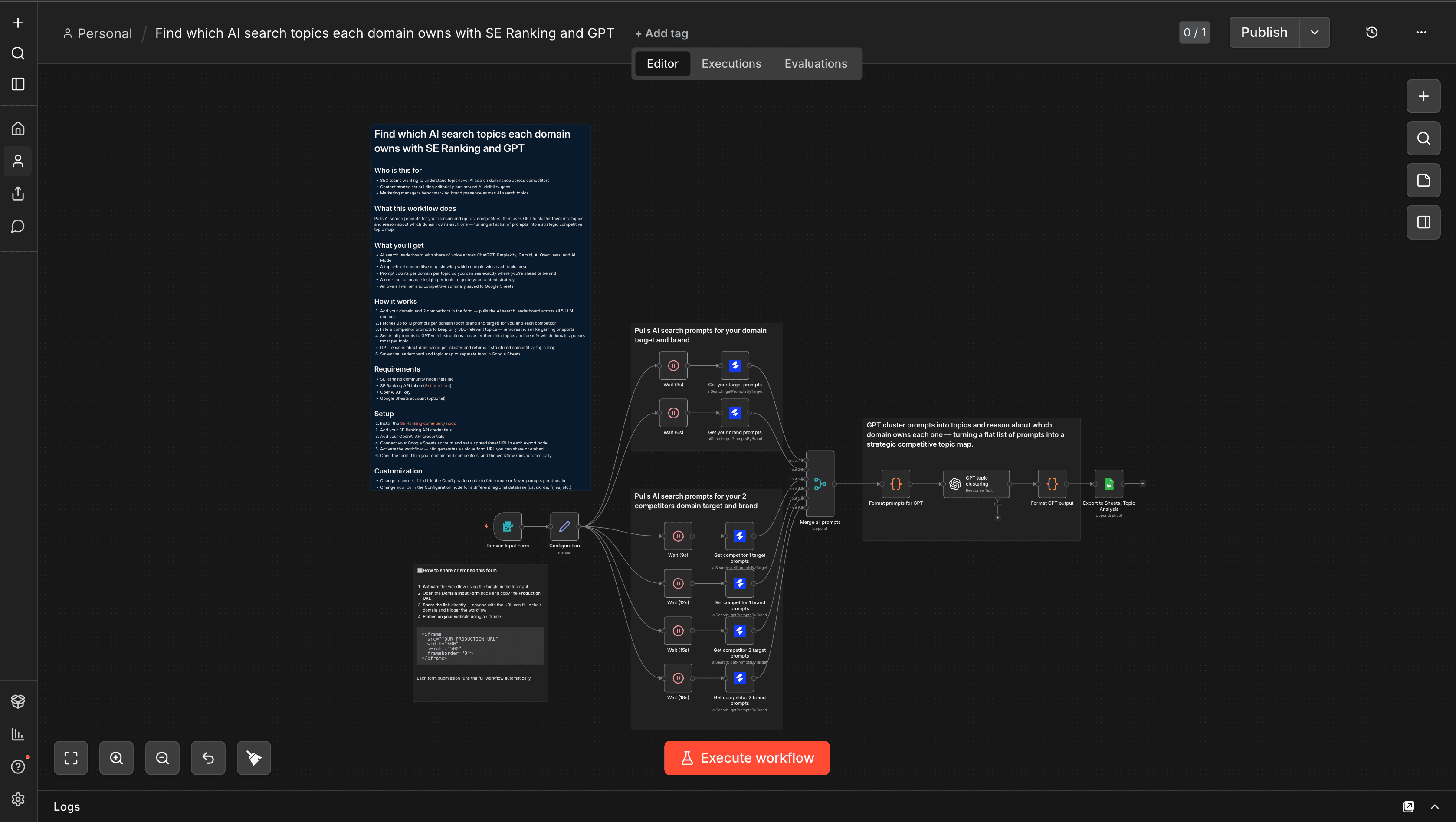Click the zoom out canvas button
Screen dimensions: 1456x822
click(x=162, y=758)
